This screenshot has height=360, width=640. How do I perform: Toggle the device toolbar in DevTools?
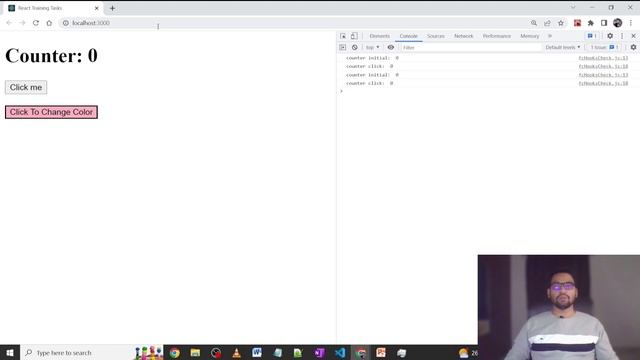click(354, 36)
